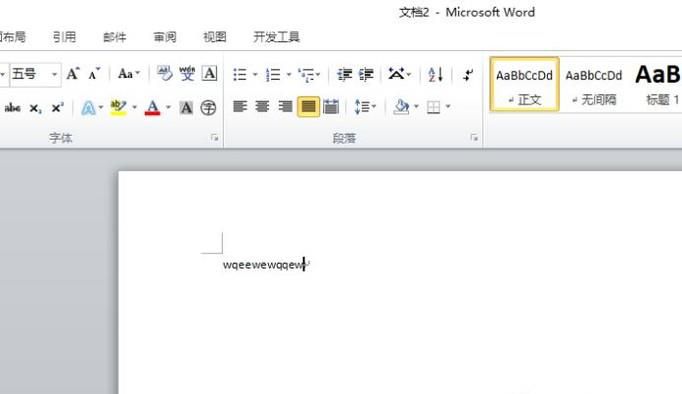Viewport: 682px width, 394px height.
Task: Apply Text Effects glowing A
Action: 88,107
